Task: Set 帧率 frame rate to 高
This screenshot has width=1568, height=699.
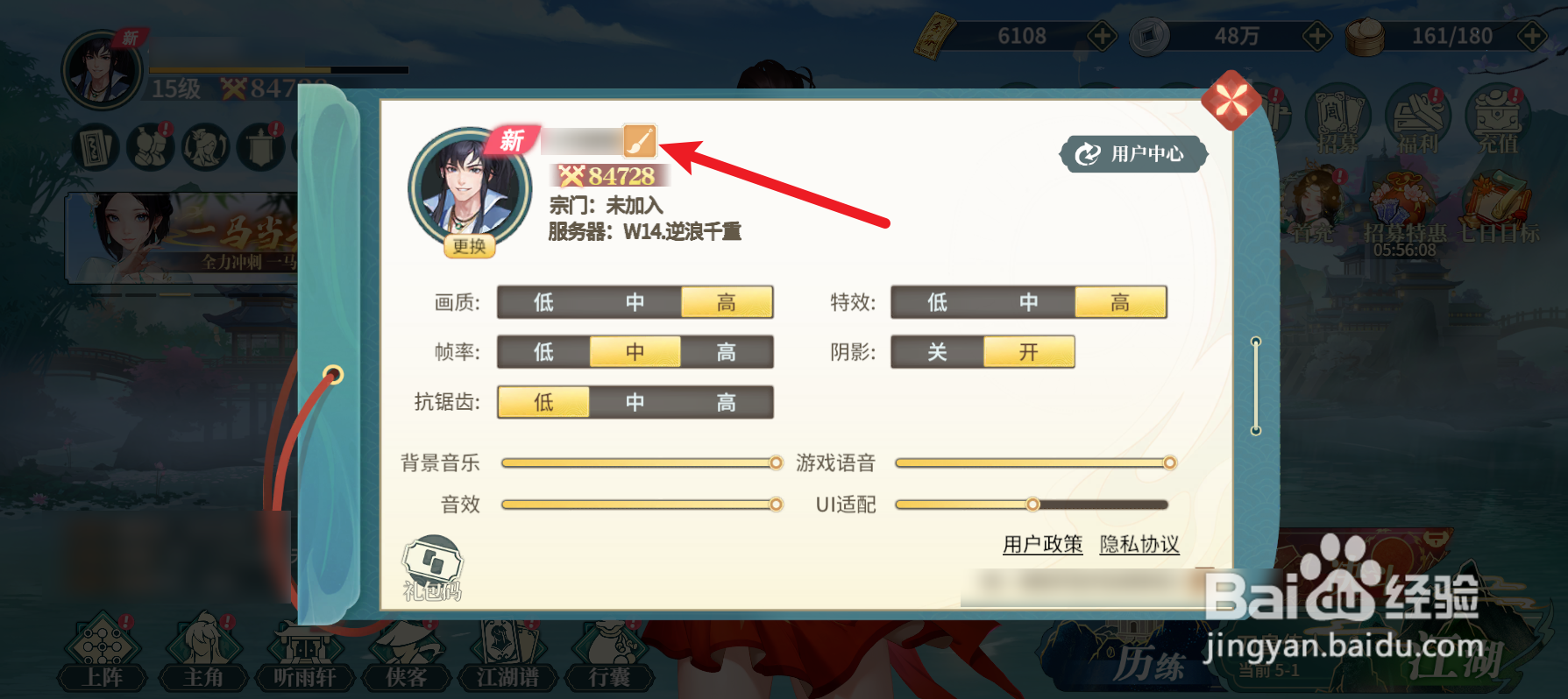Action: 727,352
